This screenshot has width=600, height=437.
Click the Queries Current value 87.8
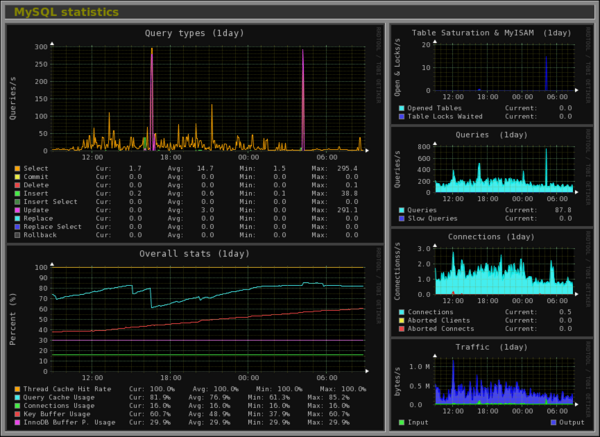563,210
